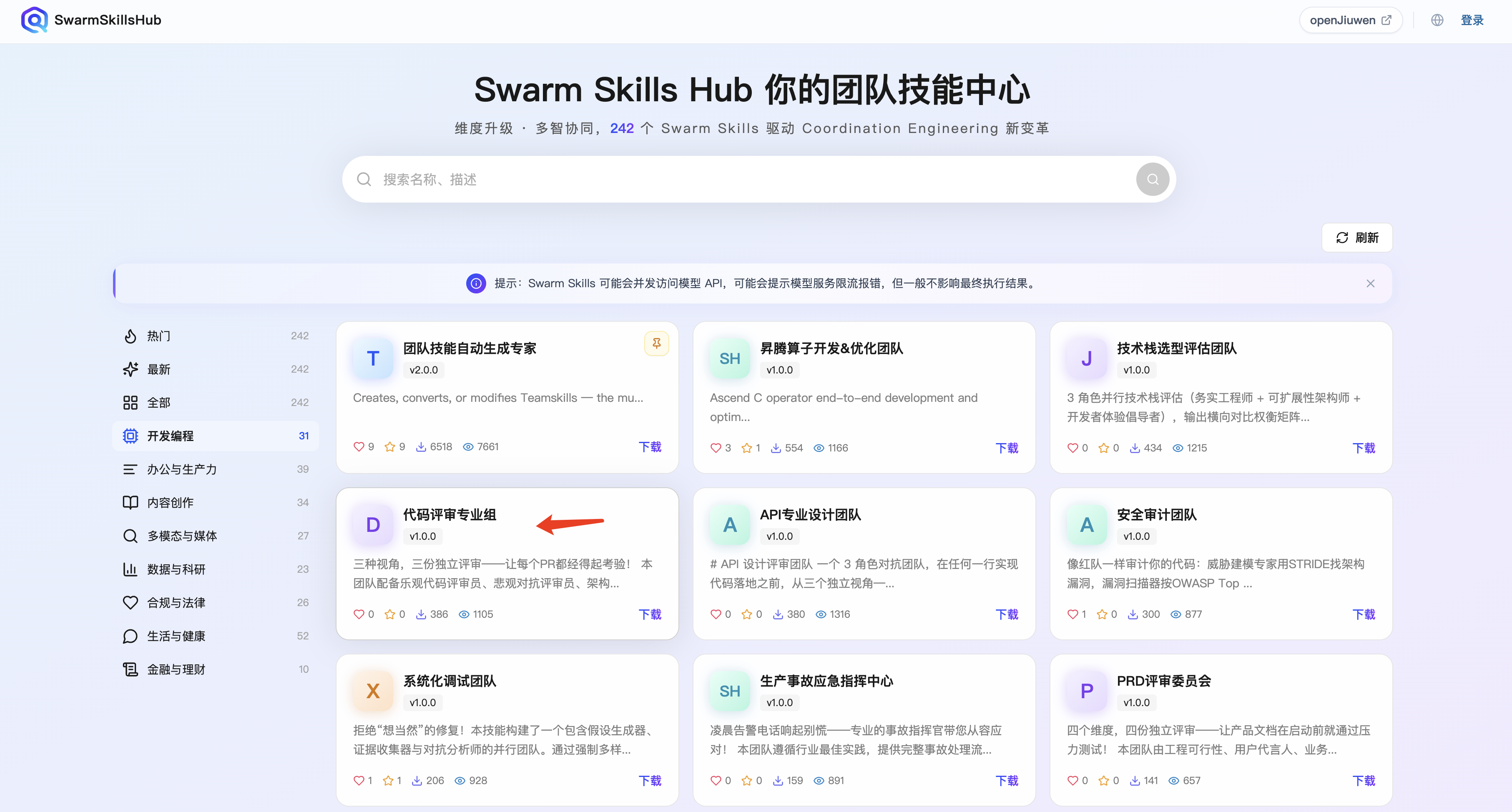Star the 团队技能自动生成专家 card
The width and height of the screenshot is (1512, 812).
pyautogui.click(x=389, y=446)
